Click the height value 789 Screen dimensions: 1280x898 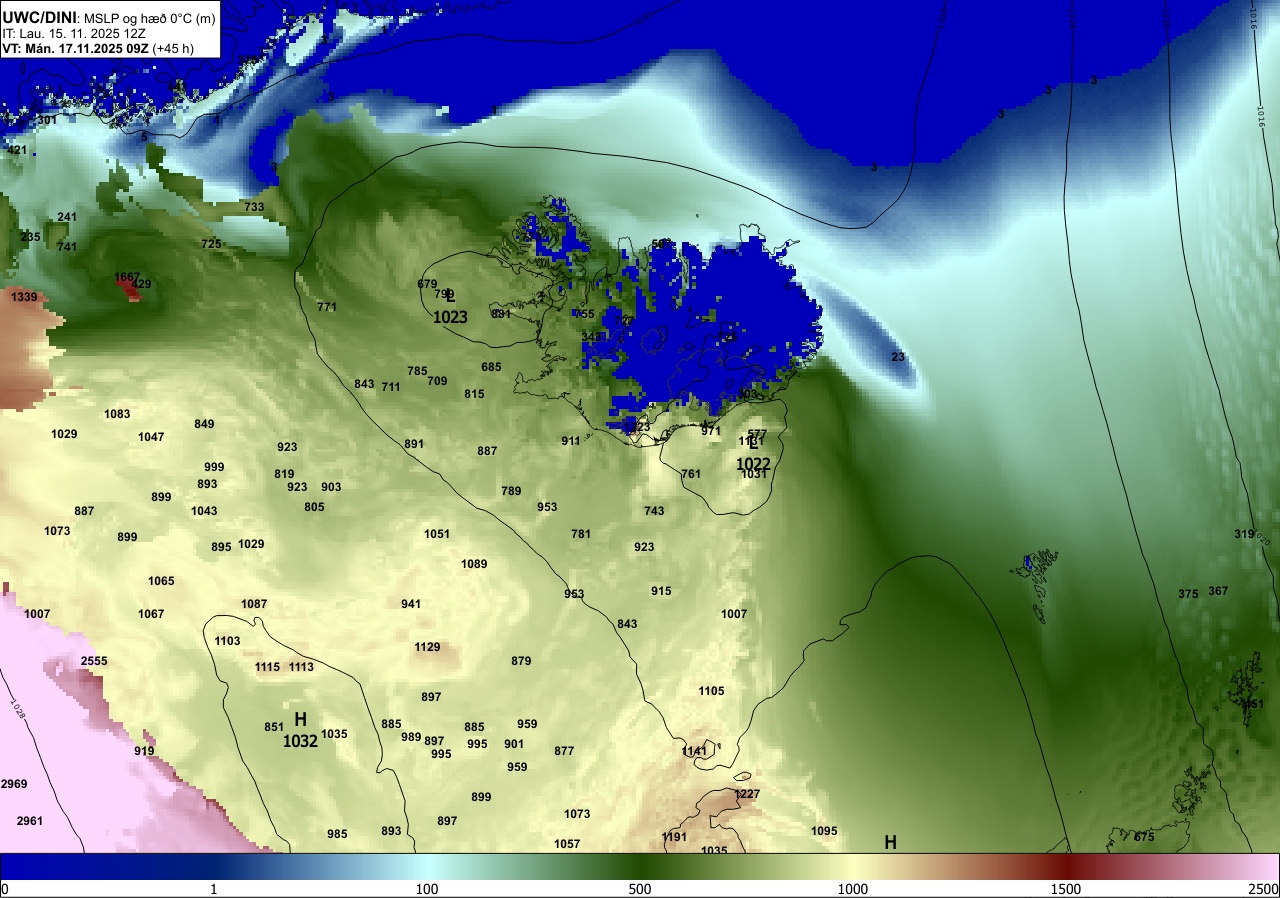click(511, 491)
